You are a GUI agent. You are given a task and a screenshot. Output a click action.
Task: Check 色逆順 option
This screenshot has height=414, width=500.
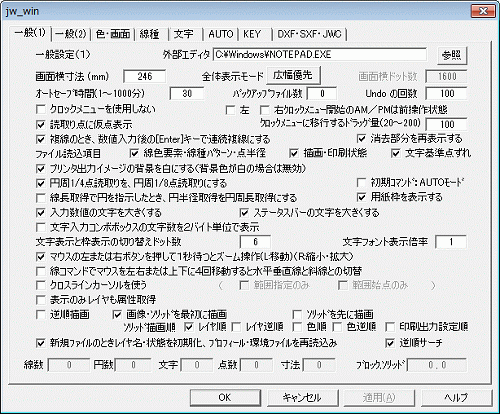(x=337, y=327)
